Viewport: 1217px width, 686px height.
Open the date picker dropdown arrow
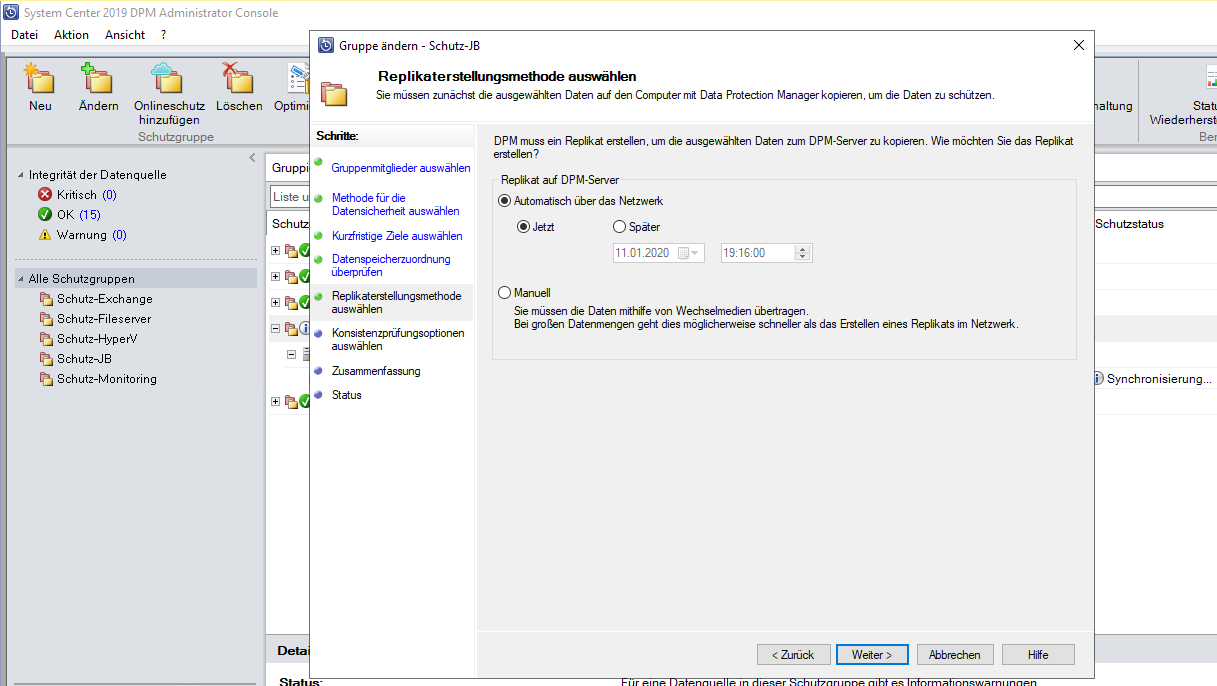click(697, 254)
